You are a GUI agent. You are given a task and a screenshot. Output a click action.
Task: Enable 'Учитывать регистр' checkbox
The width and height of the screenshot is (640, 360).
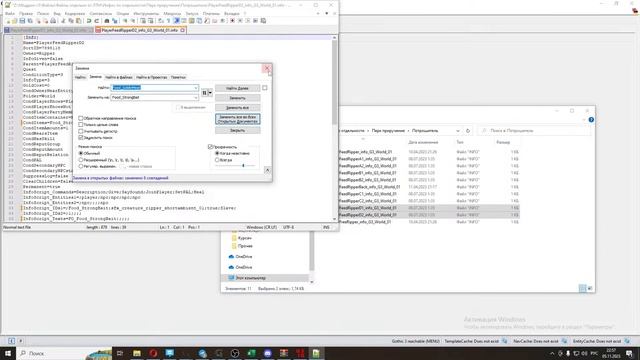pos(81,131)
